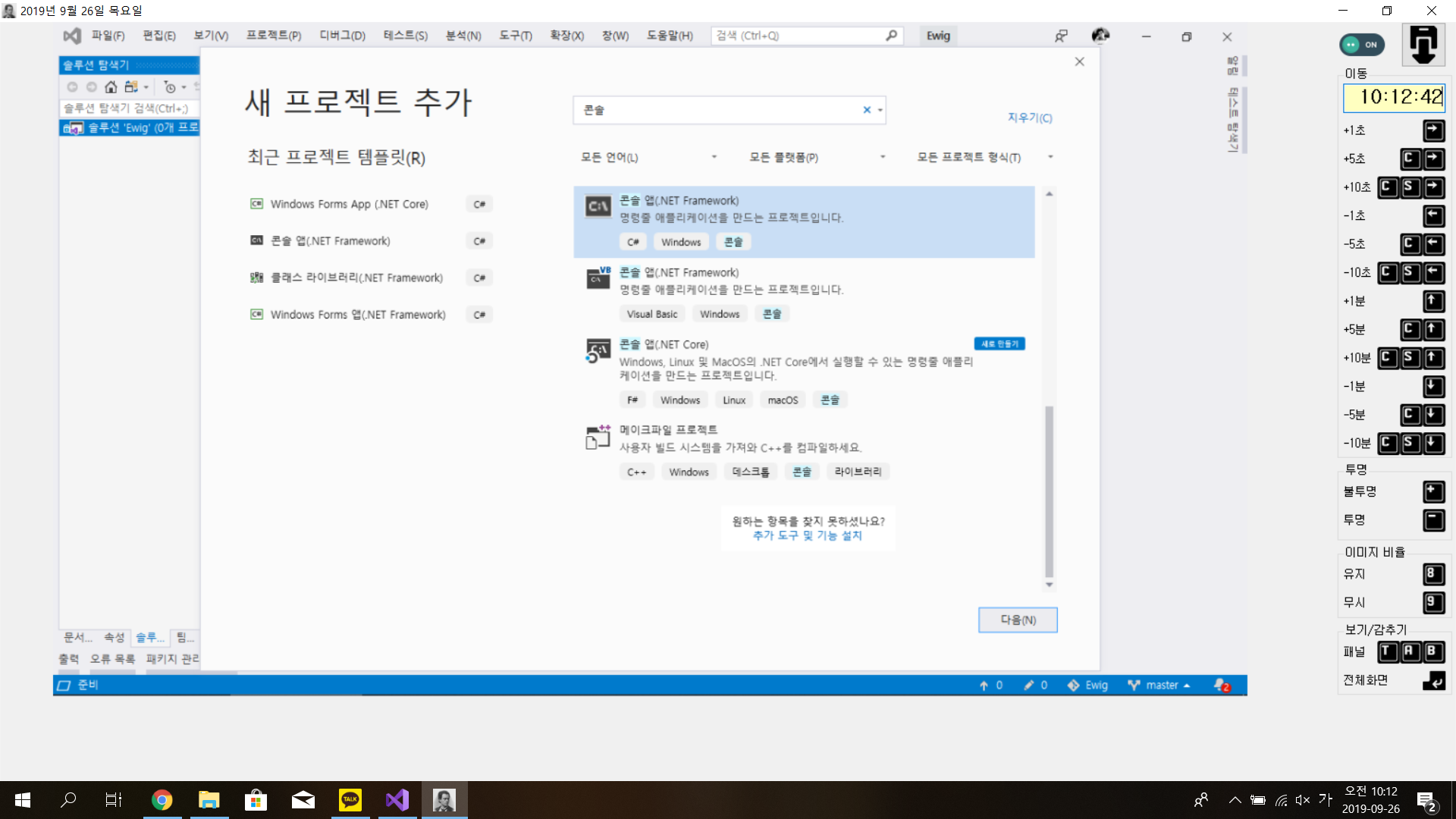Screen dimensions: 1456x819
Task: Click the 다음(N) button
Action: pos(1017,620)
